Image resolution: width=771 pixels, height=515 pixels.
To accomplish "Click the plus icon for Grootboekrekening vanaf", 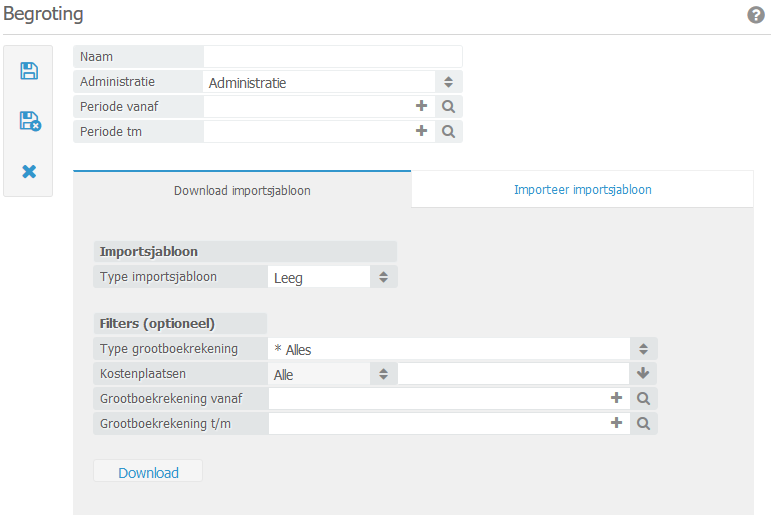I will (x=616, y=397).
